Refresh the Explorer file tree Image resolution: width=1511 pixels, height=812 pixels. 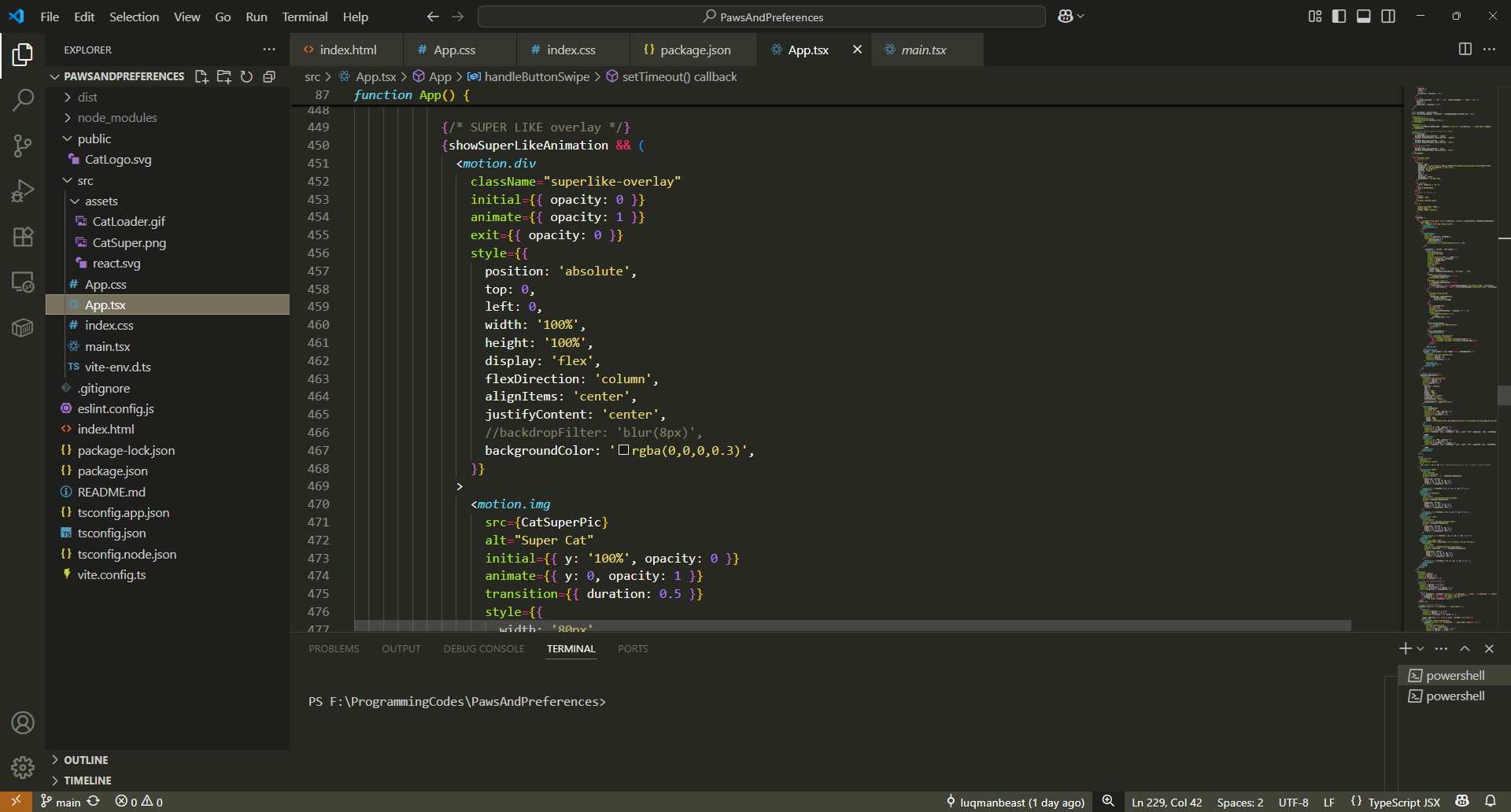tap(246, 76)
